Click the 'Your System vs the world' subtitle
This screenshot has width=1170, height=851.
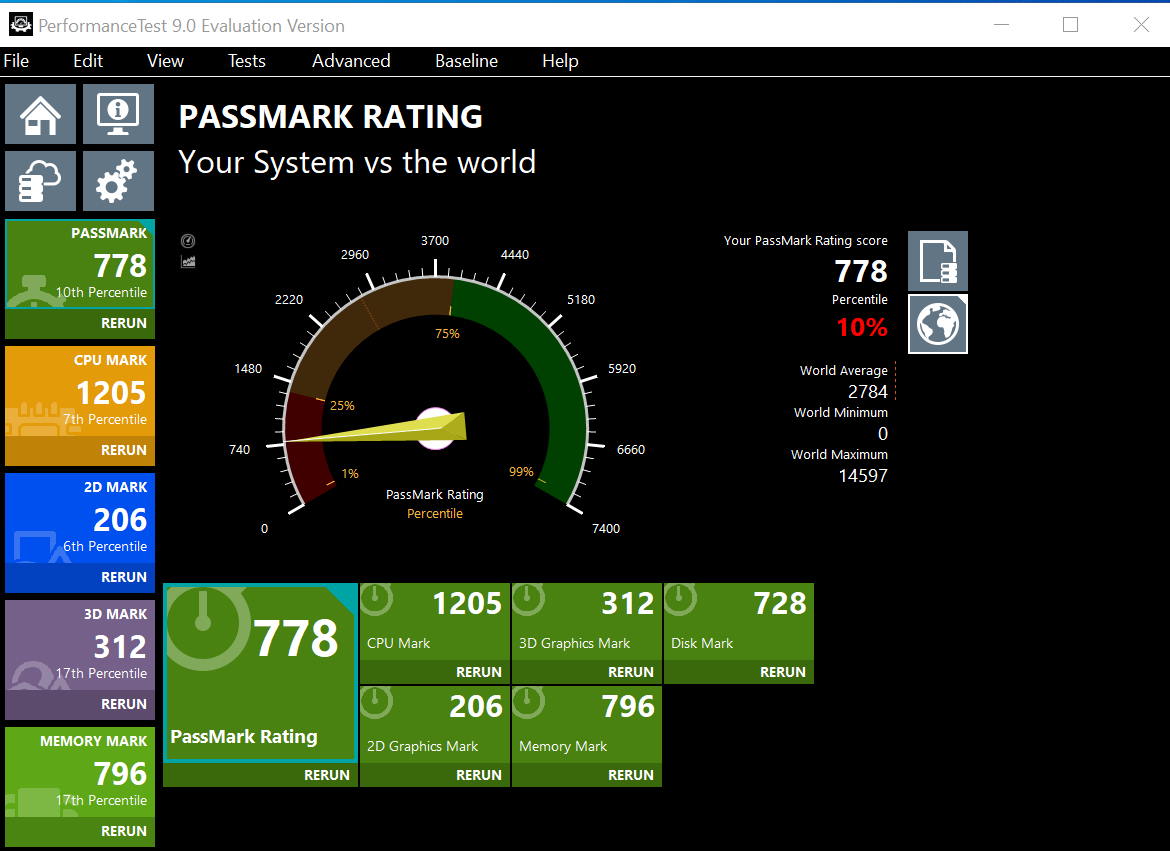point(357,162)
